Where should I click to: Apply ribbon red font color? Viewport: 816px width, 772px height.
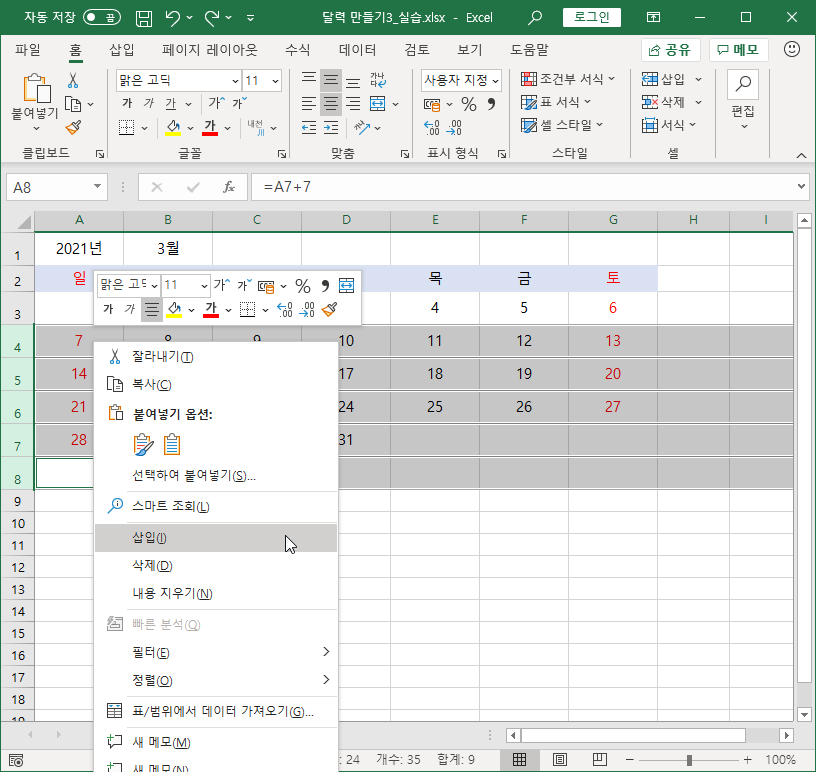[210, 128]
